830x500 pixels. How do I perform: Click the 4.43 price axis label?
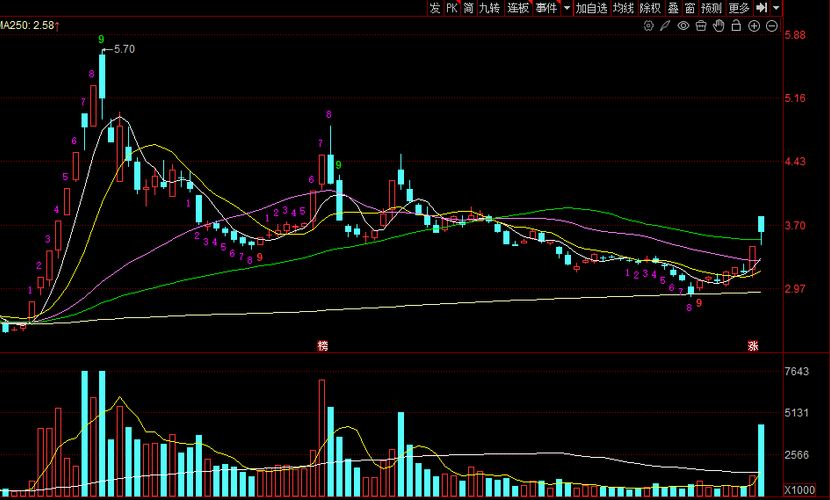point(795,161)
